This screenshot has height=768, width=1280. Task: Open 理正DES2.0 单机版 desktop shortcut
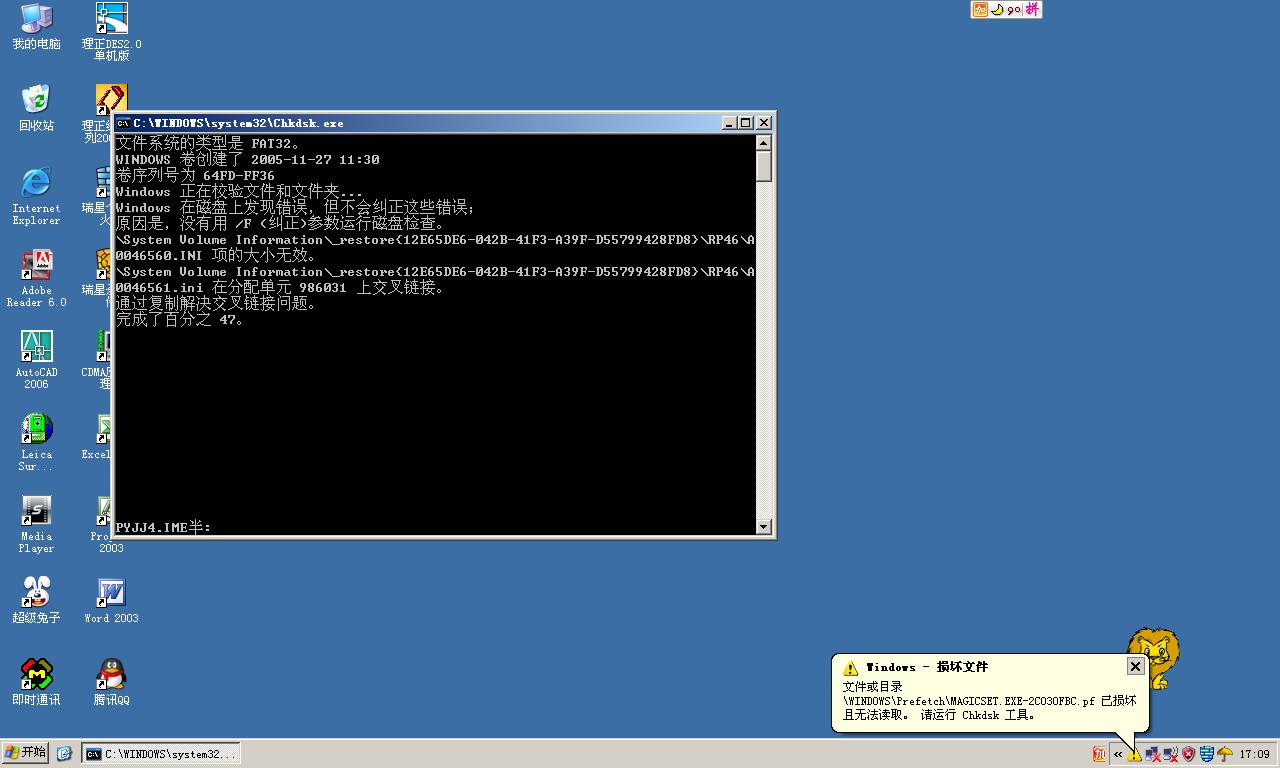pos(111,32)
